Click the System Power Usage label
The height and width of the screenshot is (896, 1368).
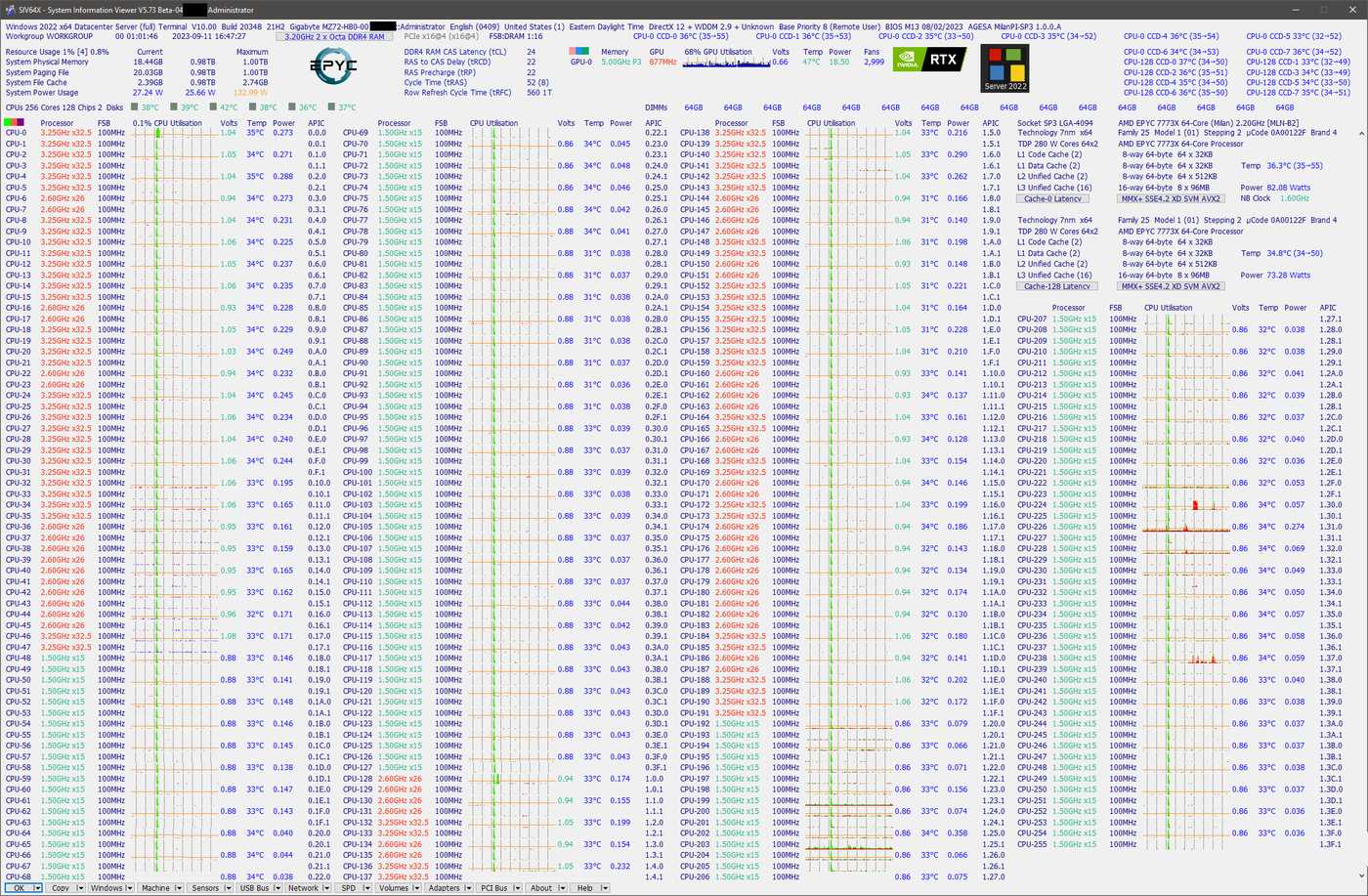click(42, 93)
